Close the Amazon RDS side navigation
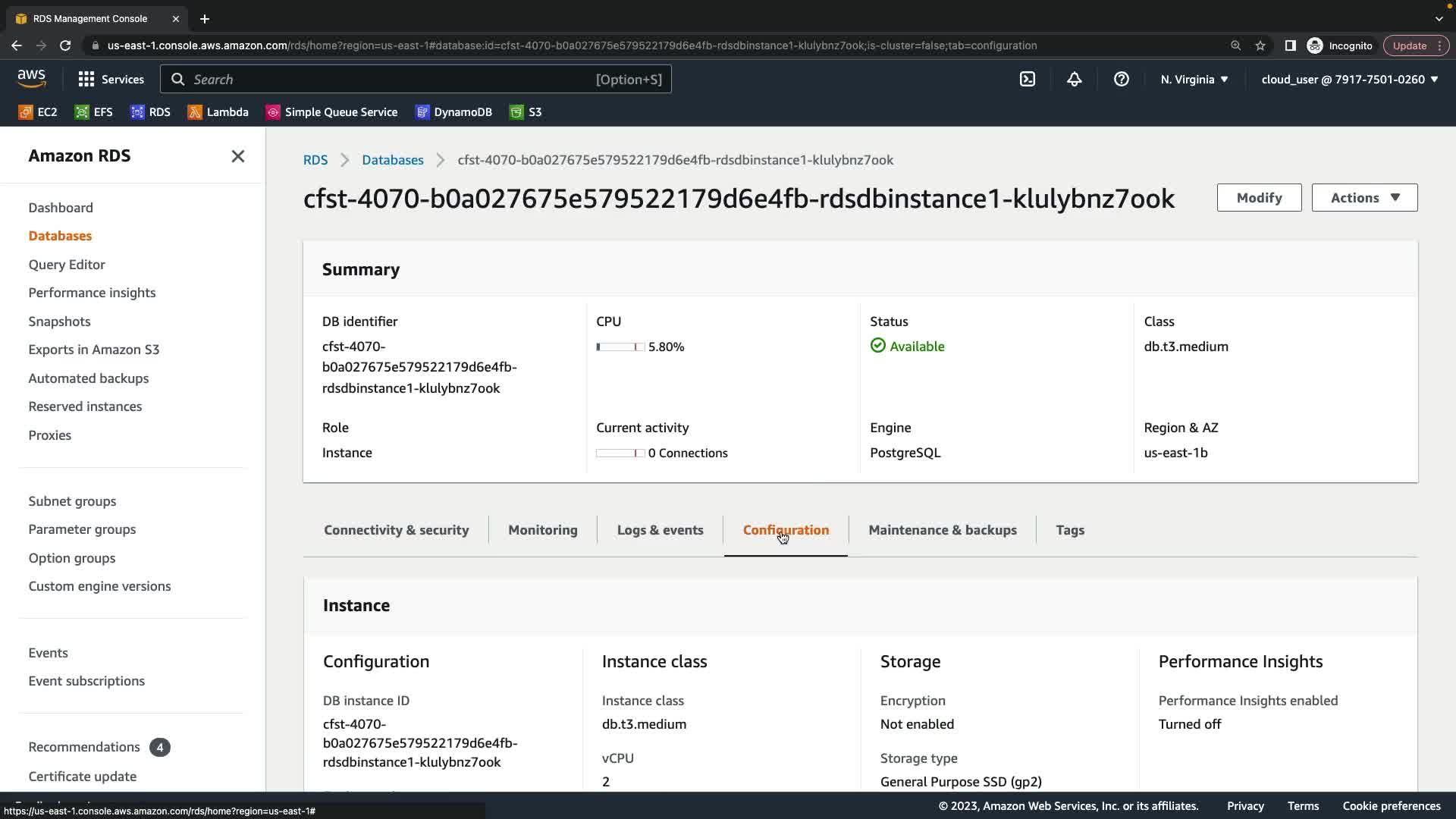Image resolution: width=1456 pixels, height=819 pixels. [237, 156]
